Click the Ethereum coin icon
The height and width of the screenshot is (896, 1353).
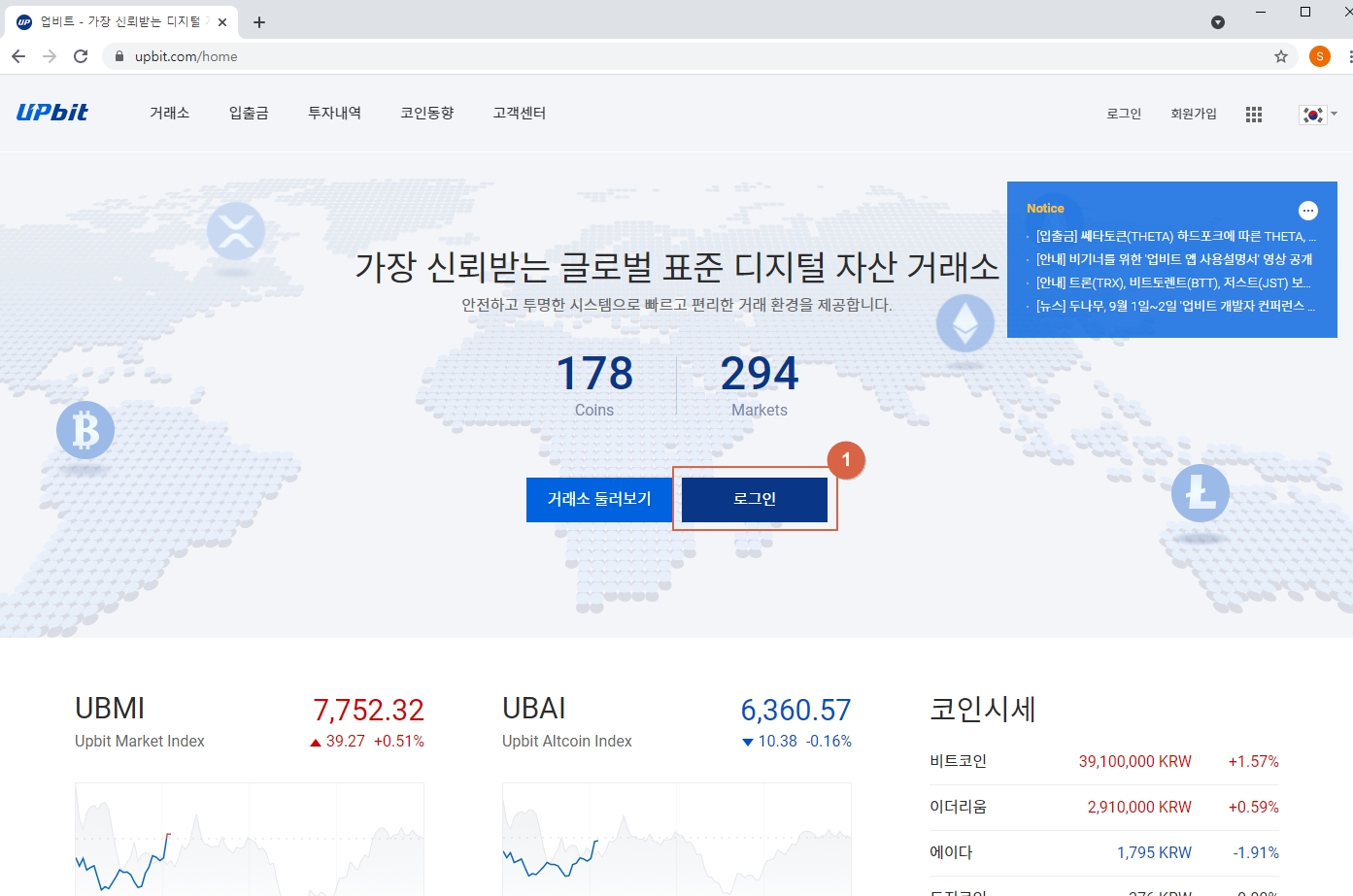(964, 323)
